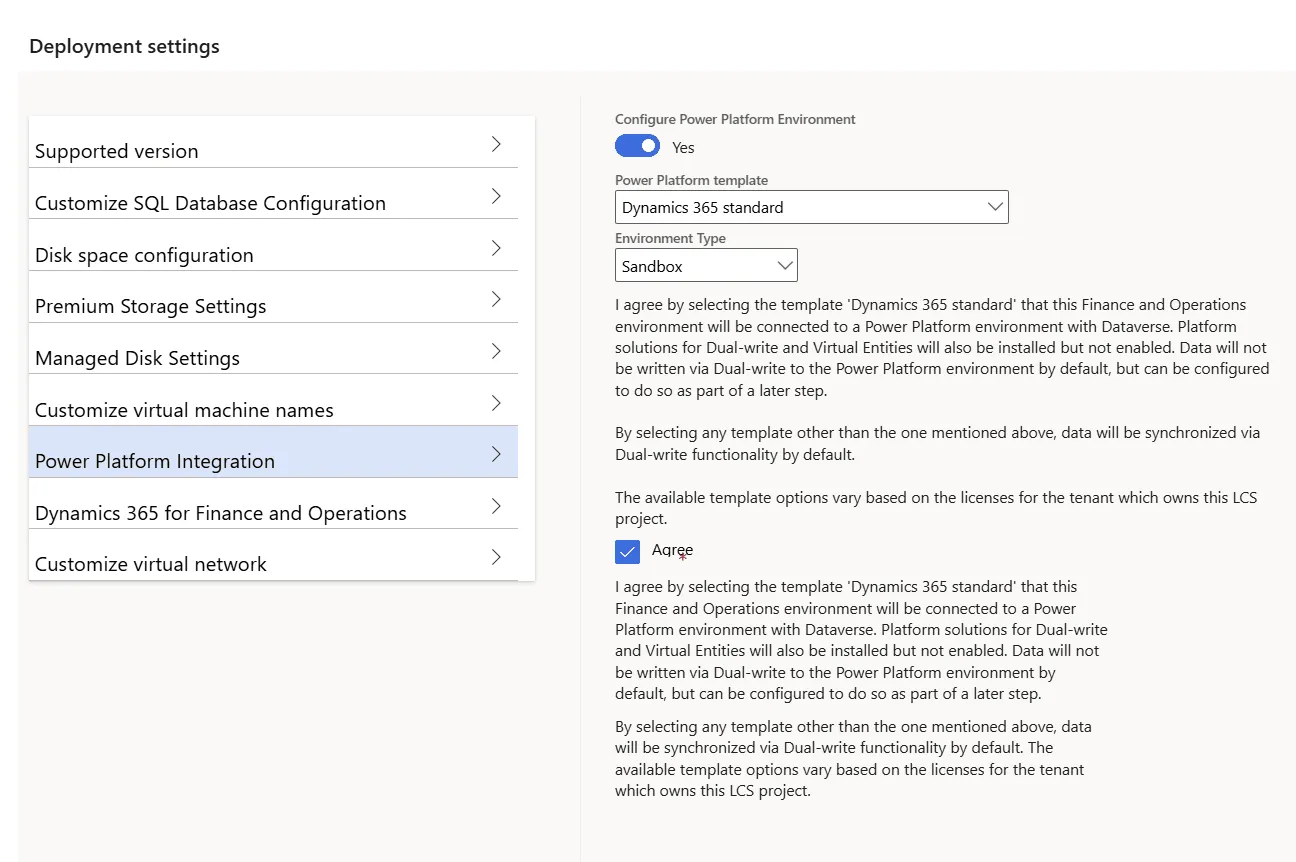Open the Power Platform template dropdown
This screenshot has height=862, width=1296.
pos(811,207)
